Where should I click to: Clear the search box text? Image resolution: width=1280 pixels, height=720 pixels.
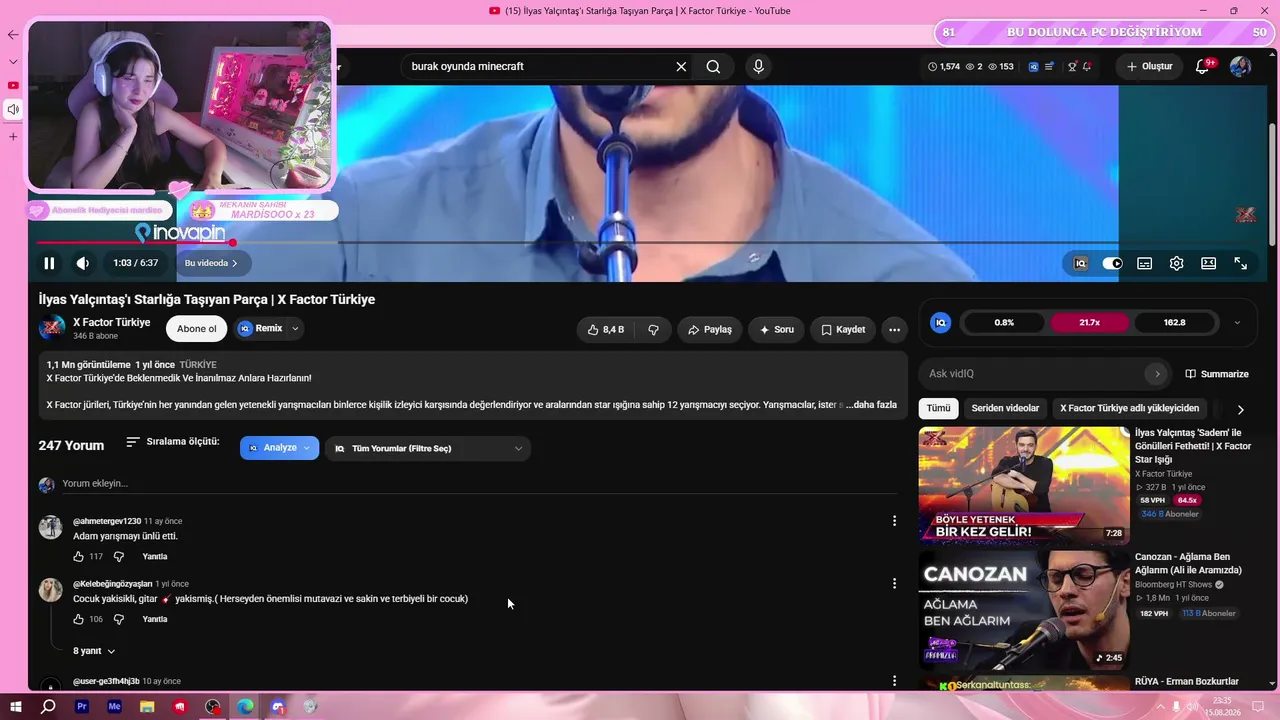point(681,67)
